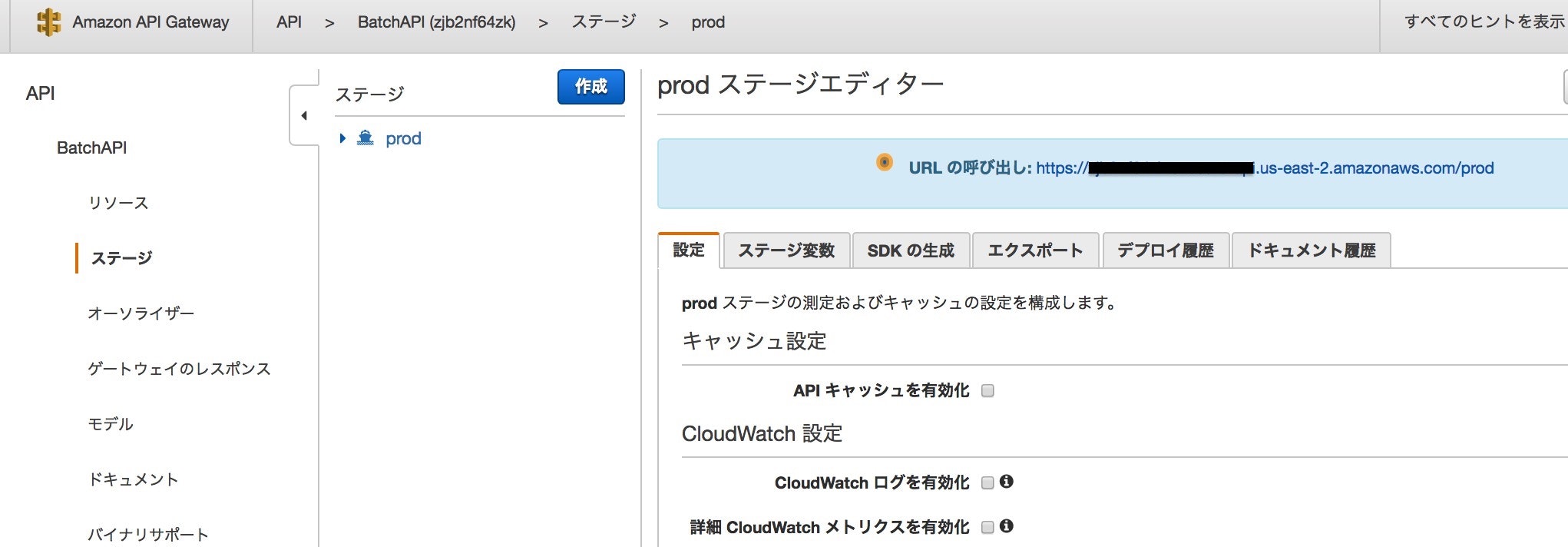Viewport: 1568px width, 547px height.
Task: Click すべてのヒントを表示 in top bar
Action: click(x=1484, y=22)
